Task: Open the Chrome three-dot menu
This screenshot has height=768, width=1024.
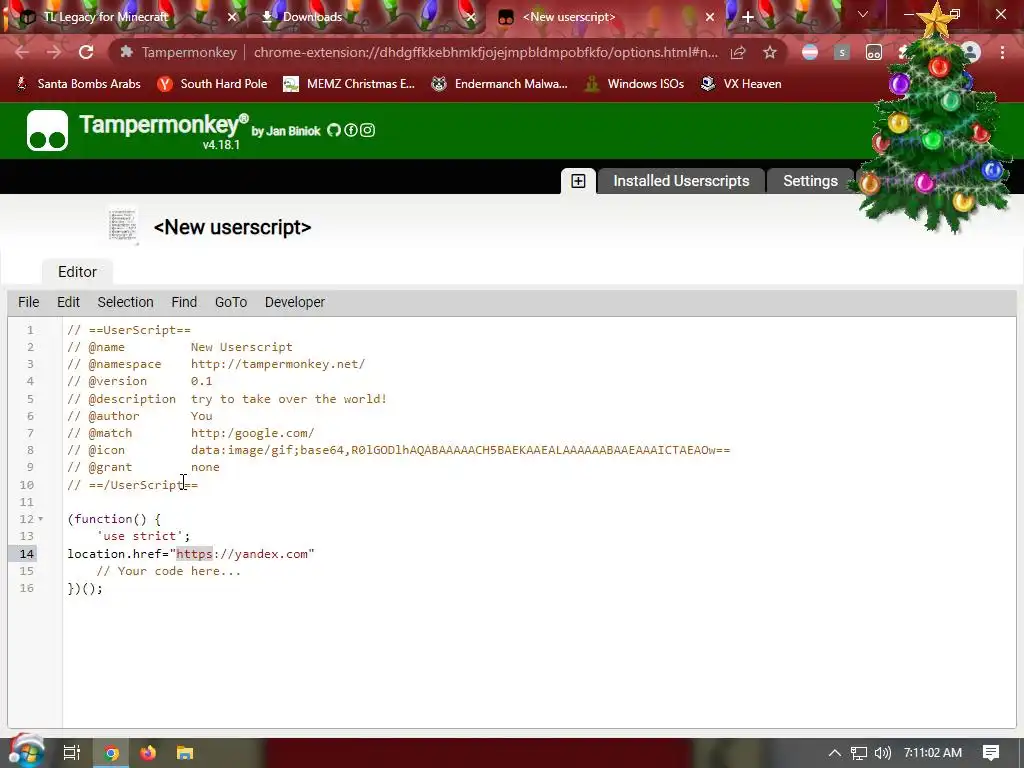Action: click(1002, 52)
